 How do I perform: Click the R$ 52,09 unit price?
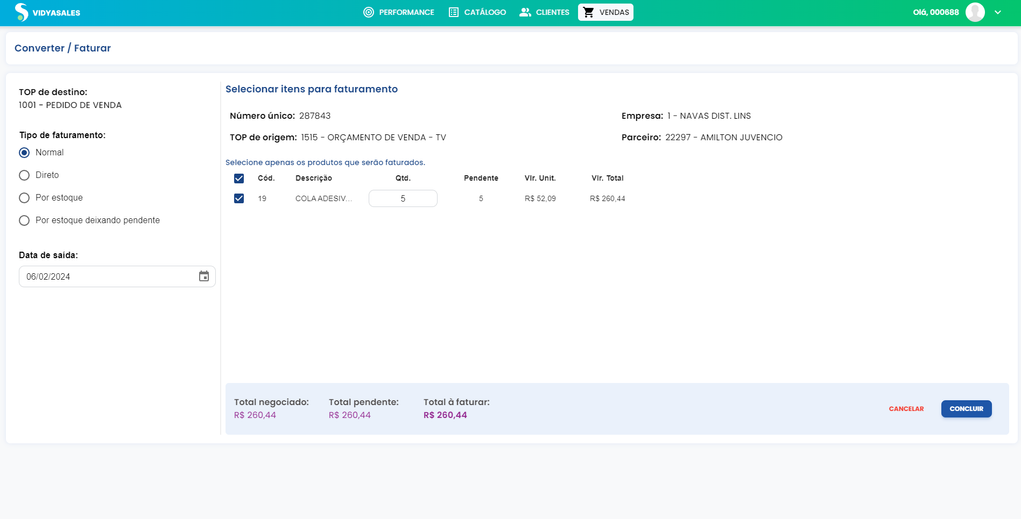point(540,199)
